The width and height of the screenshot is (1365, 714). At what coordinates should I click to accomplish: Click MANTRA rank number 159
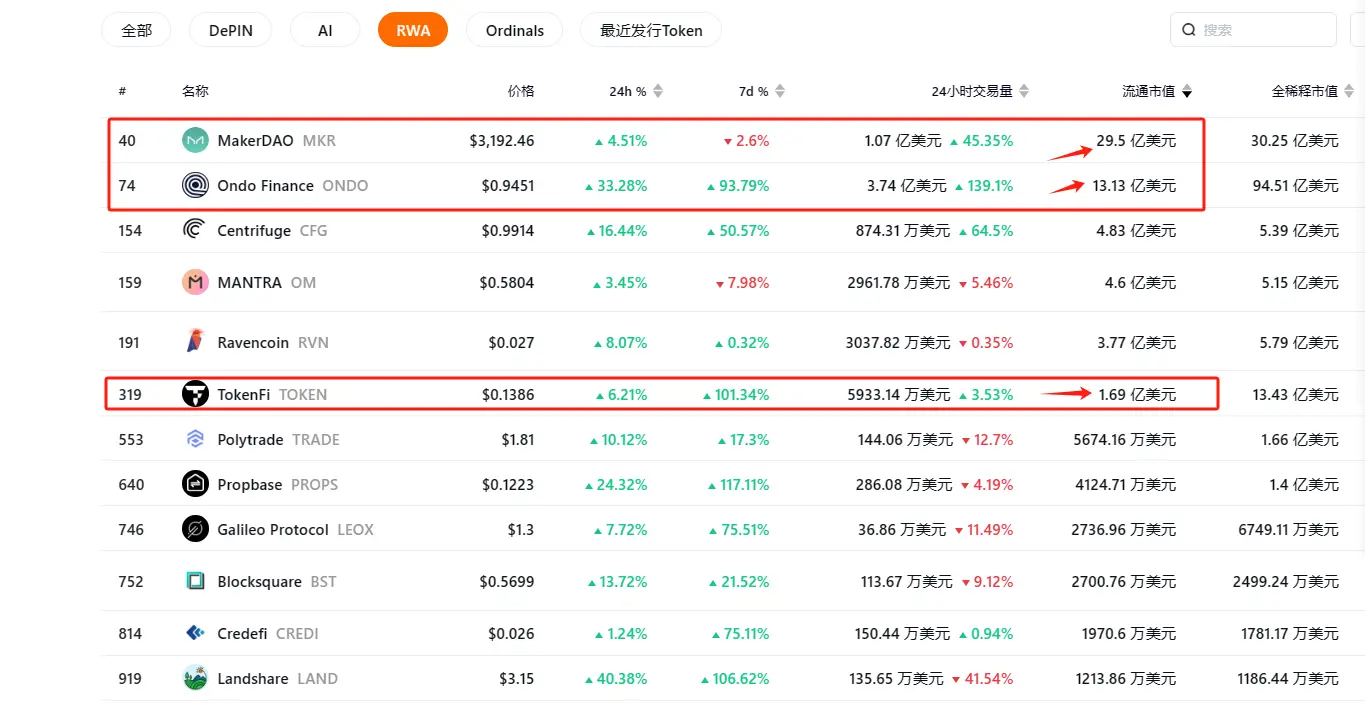click(130, 282)
